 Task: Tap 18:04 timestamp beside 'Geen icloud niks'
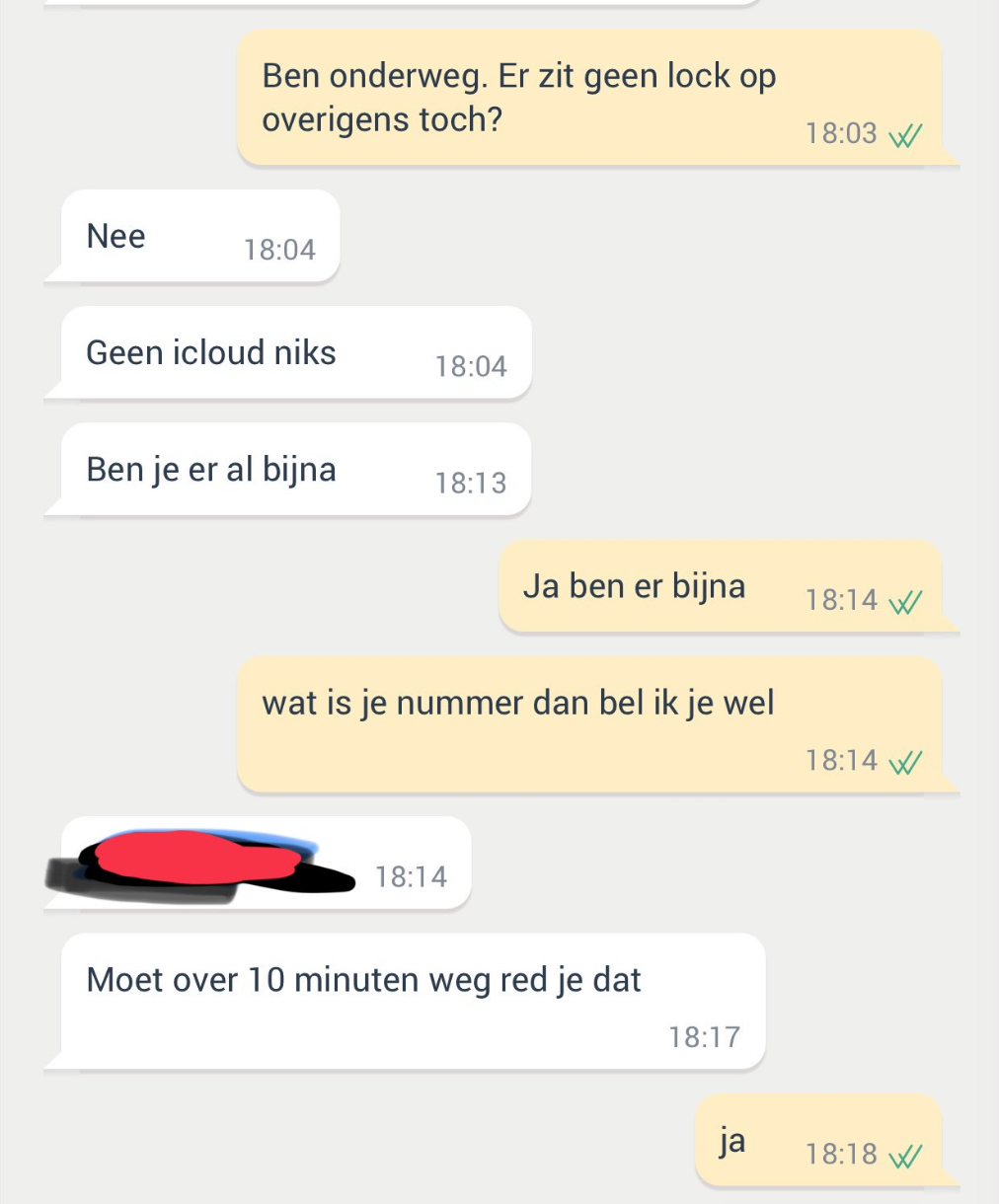pos(471,366)
